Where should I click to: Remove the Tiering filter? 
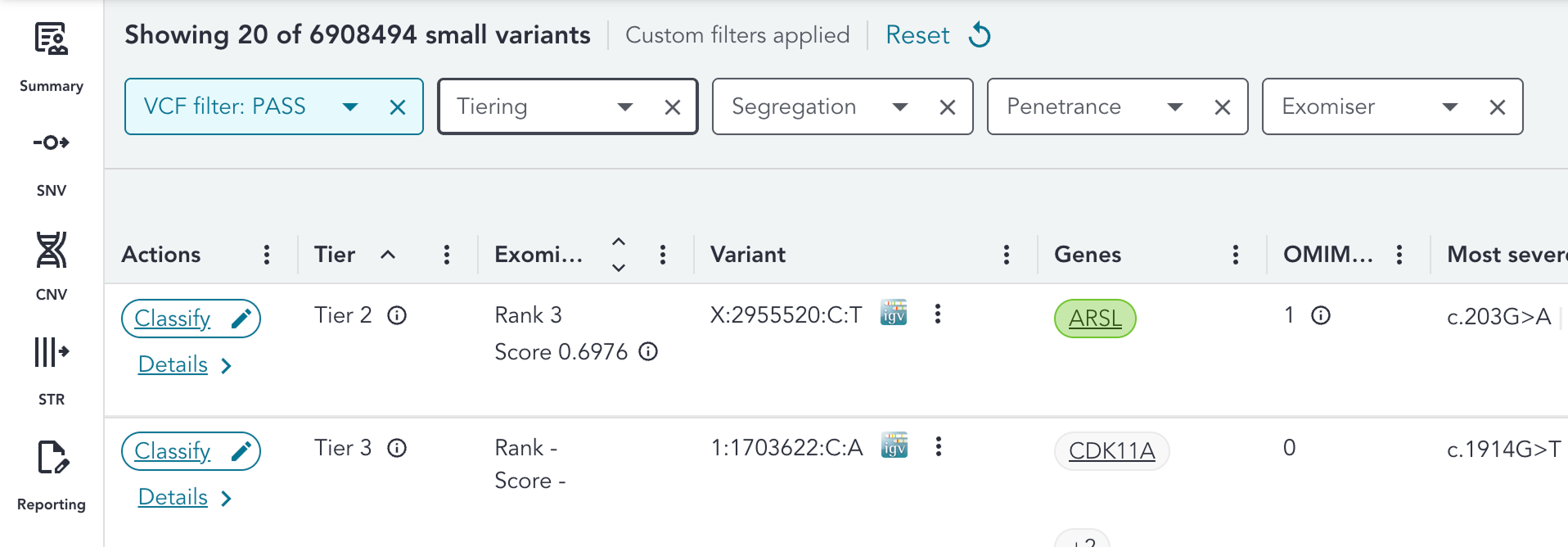point(673,106)
